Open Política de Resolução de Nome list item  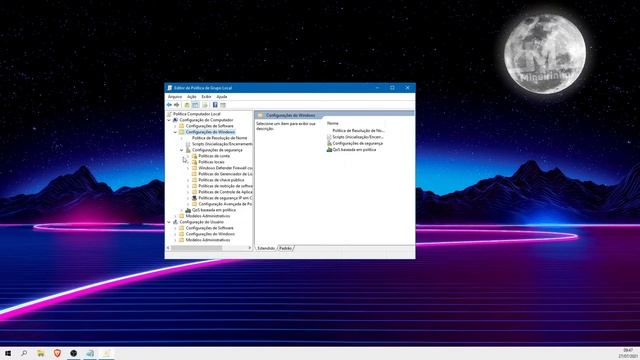[358, 131]
